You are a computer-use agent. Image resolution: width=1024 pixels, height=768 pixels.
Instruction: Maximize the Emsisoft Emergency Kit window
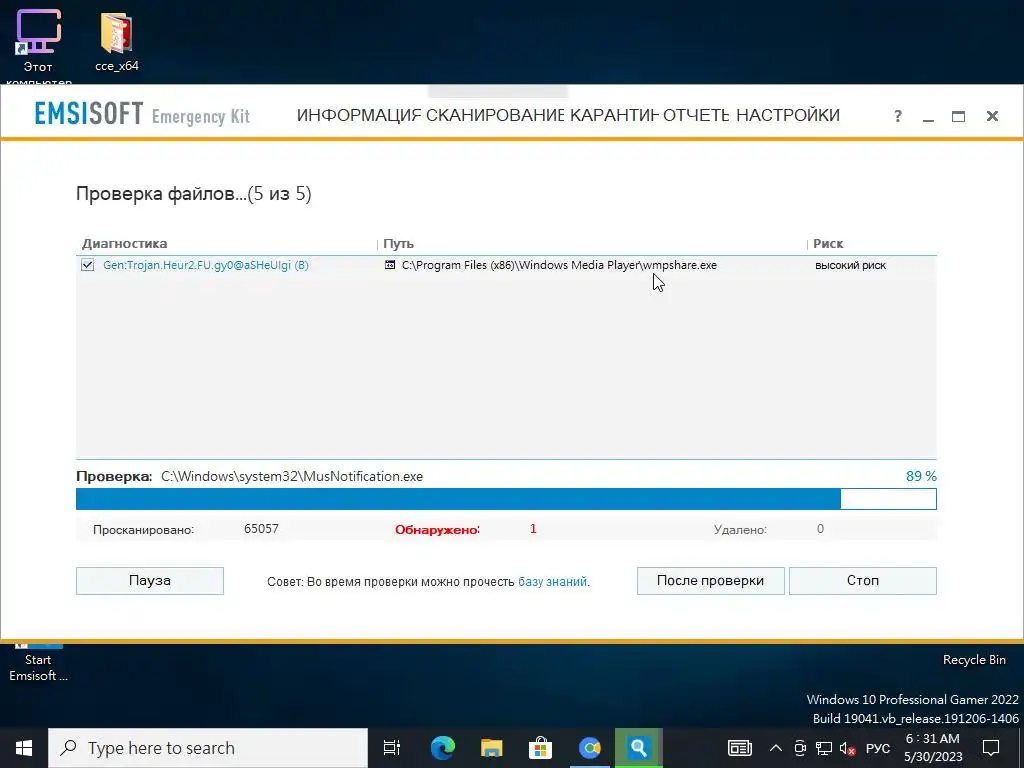(x=958, y=116)
